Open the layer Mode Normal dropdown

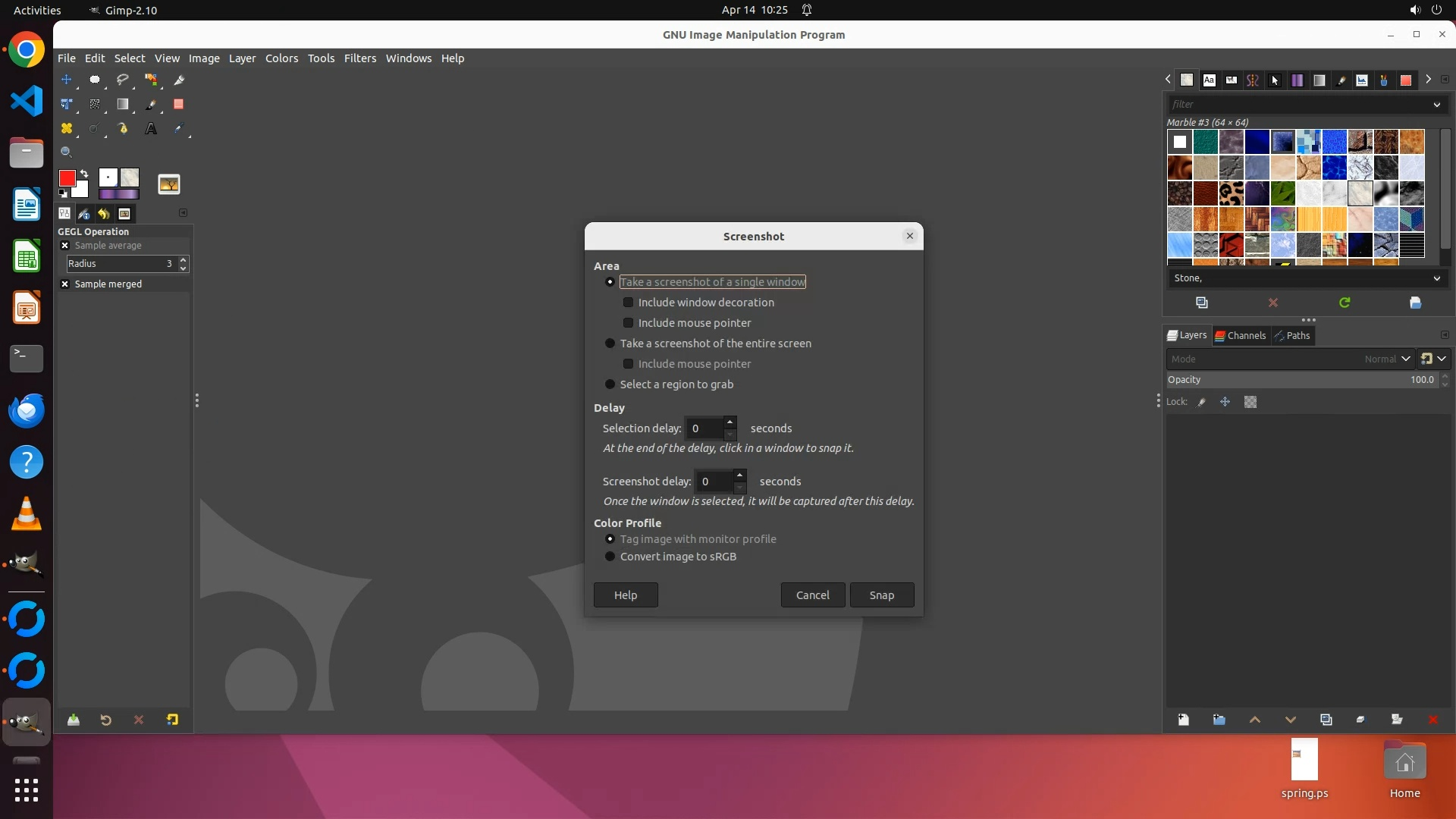pos(1404,359)
